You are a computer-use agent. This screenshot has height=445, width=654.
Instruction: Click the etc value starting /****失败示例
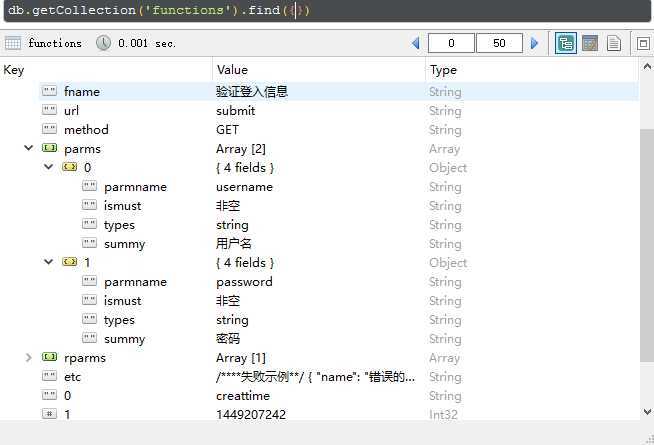point(315,377)
